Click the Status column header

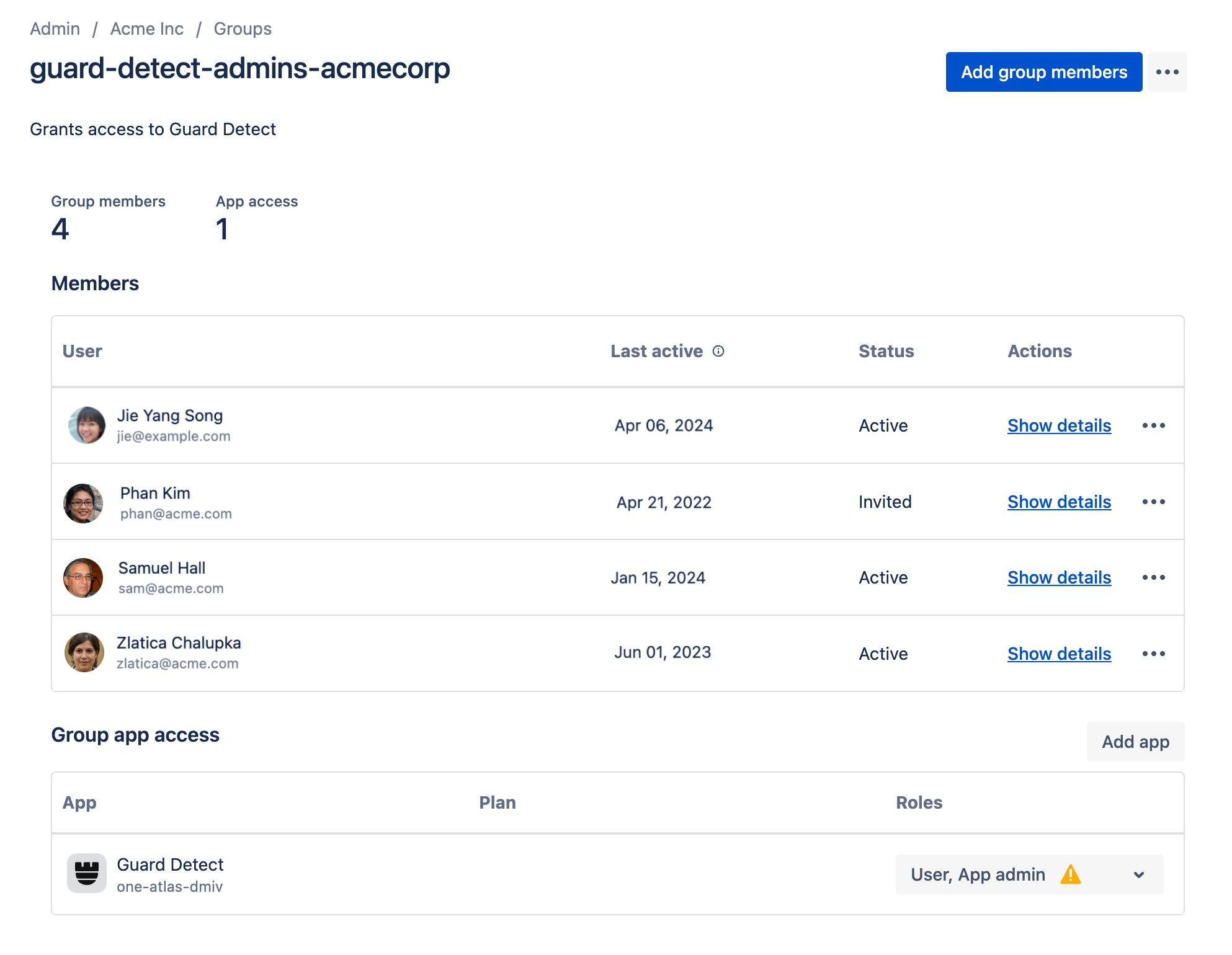(886, 351)
